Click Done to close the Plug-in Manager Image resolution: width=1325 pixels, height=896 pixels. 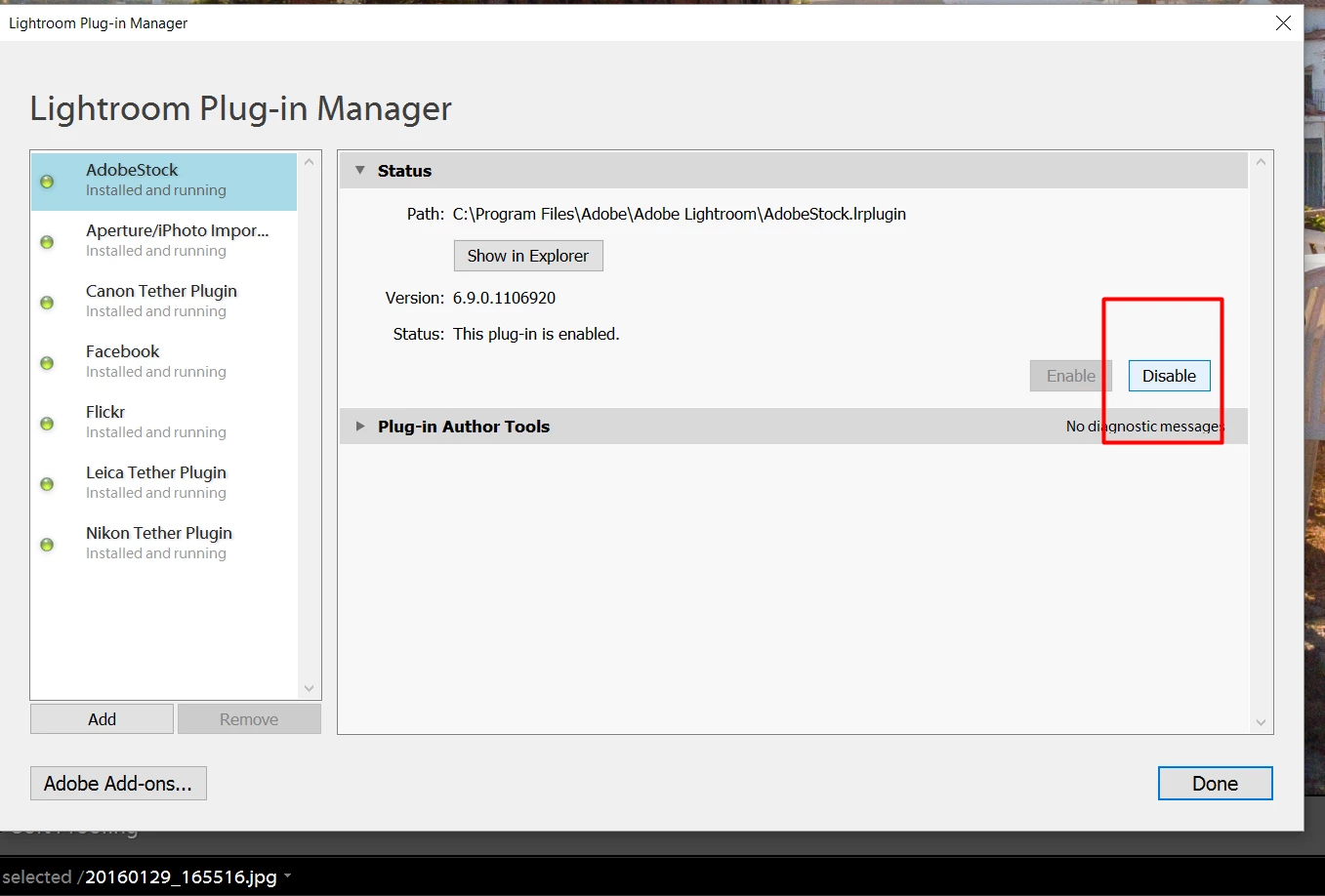[x=1215, y=784]
